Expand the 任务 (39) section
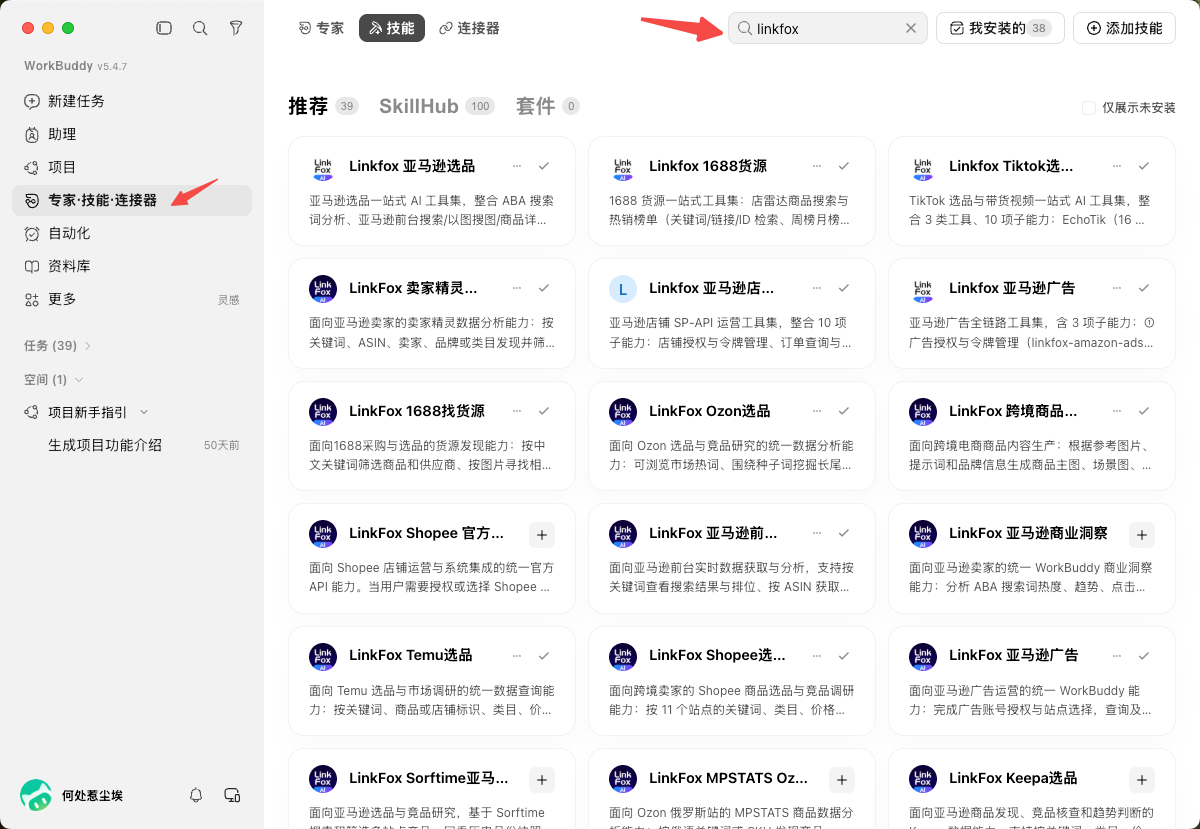 57,346
